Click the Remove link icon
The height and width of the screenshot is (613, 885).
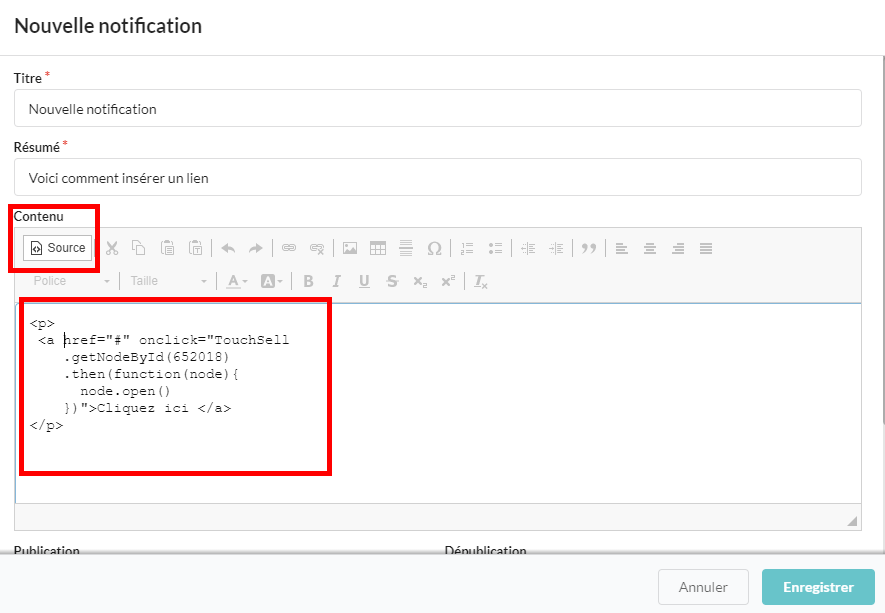click(317, 248)
